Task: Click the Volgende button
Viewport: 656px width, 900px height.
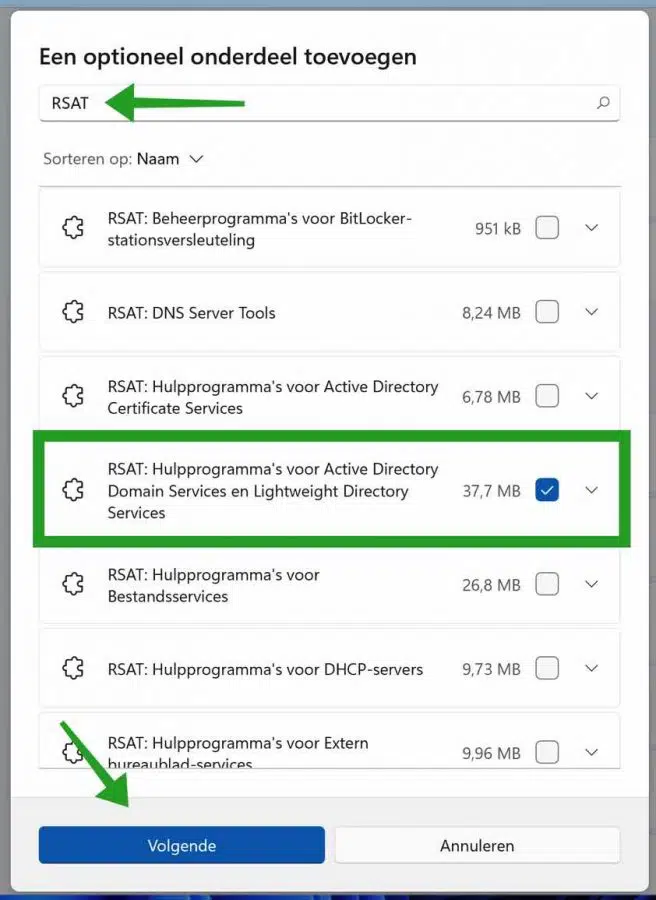Action: coord(181,845)
